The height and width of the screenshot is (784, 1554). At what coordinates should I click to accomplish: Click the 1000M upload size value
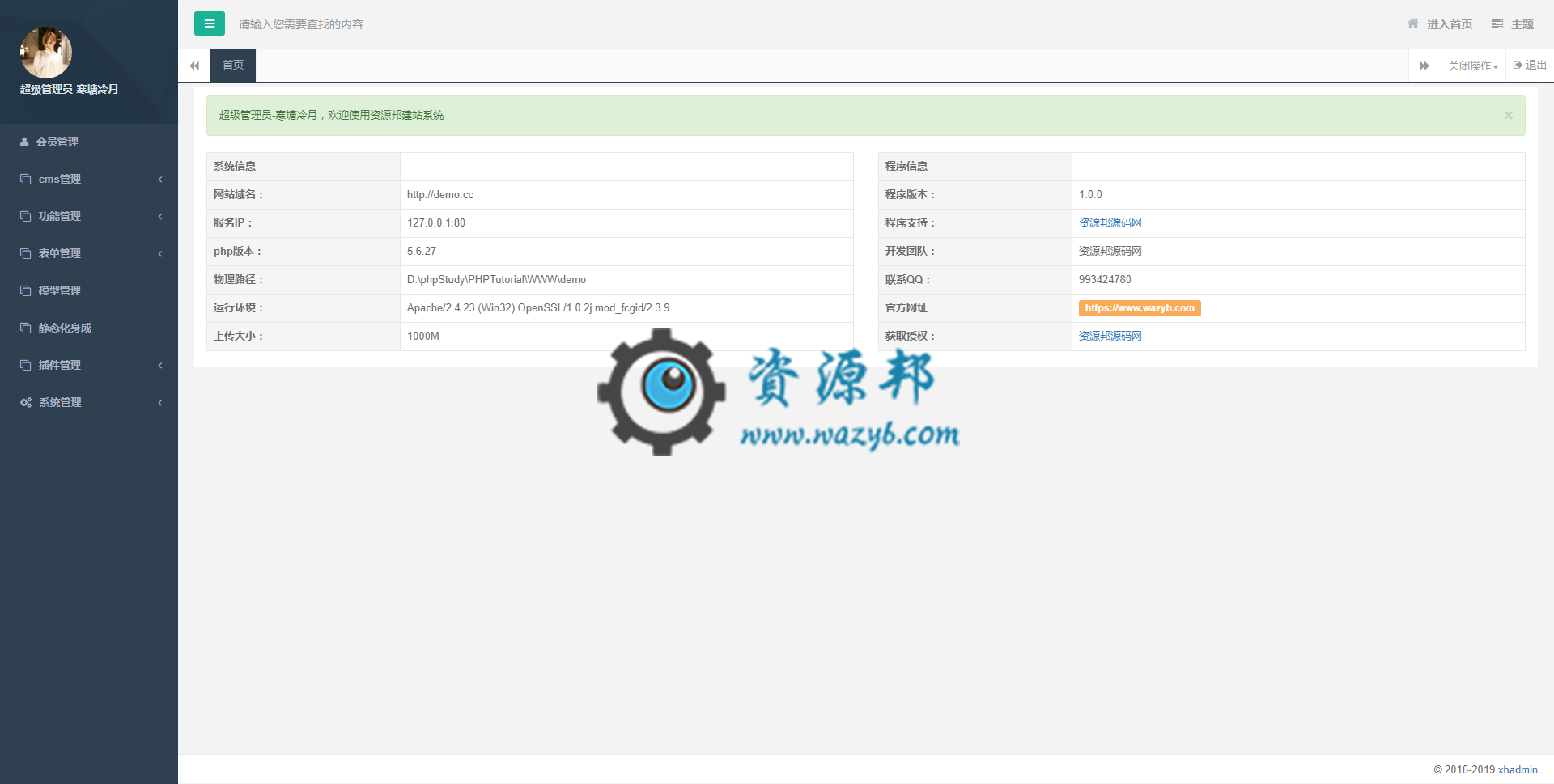point(423,336)
